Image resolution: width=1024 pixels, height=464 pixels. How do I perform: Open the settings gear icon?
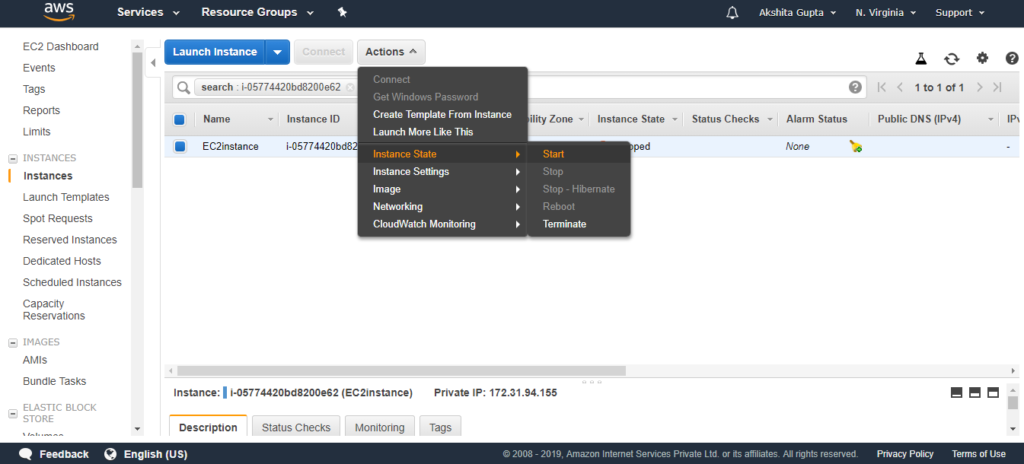pyautogui.click(x=982, y=58)
